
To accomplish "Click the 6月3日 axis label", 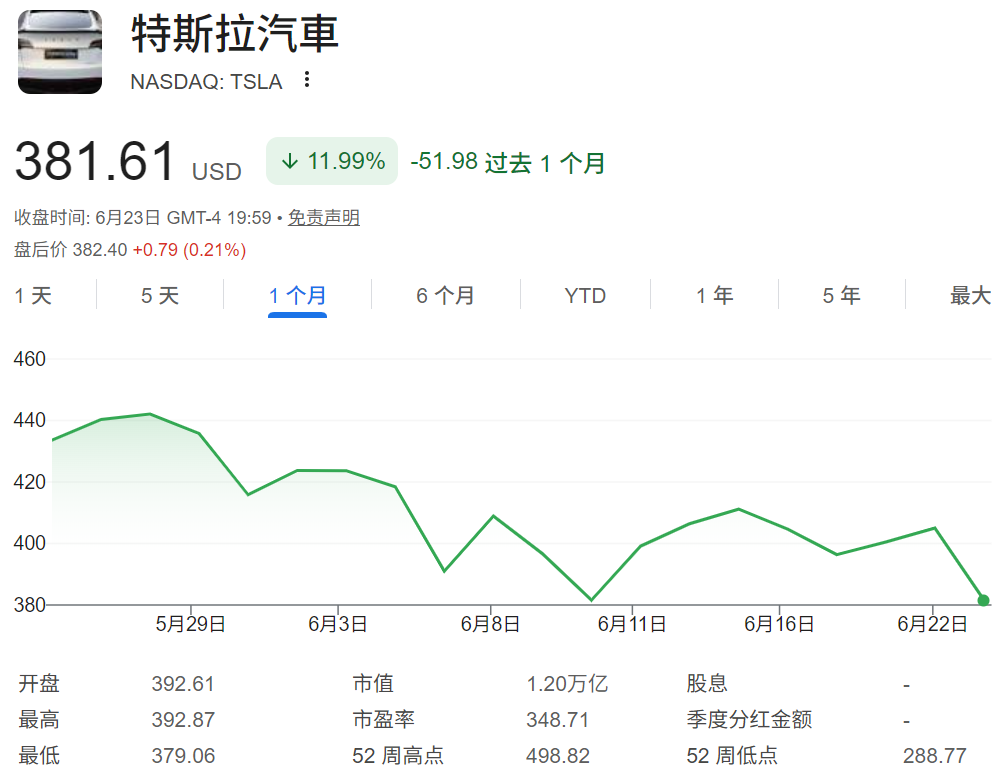I will click(337, 624).
